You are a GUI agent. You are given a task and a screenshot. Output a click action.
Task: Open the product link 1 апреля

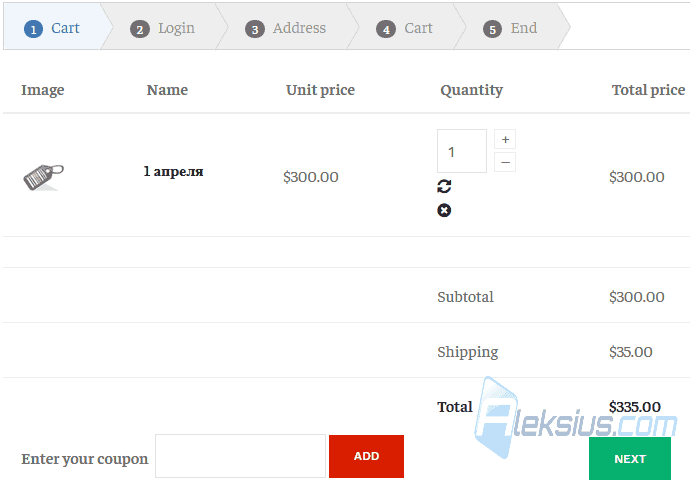[173, 171]
